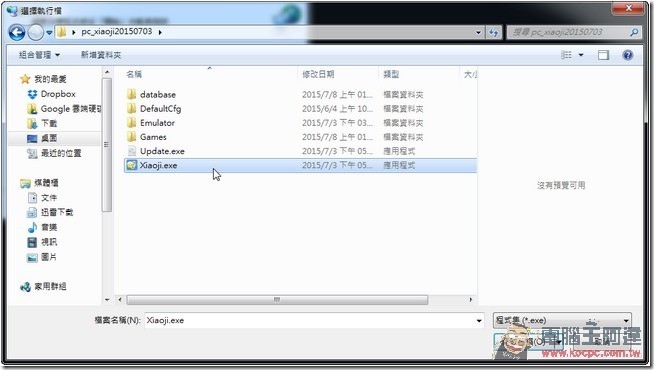Click the Update.exe file name
The width and height of the screenshot is (654, 370).
tap(162, 151)
